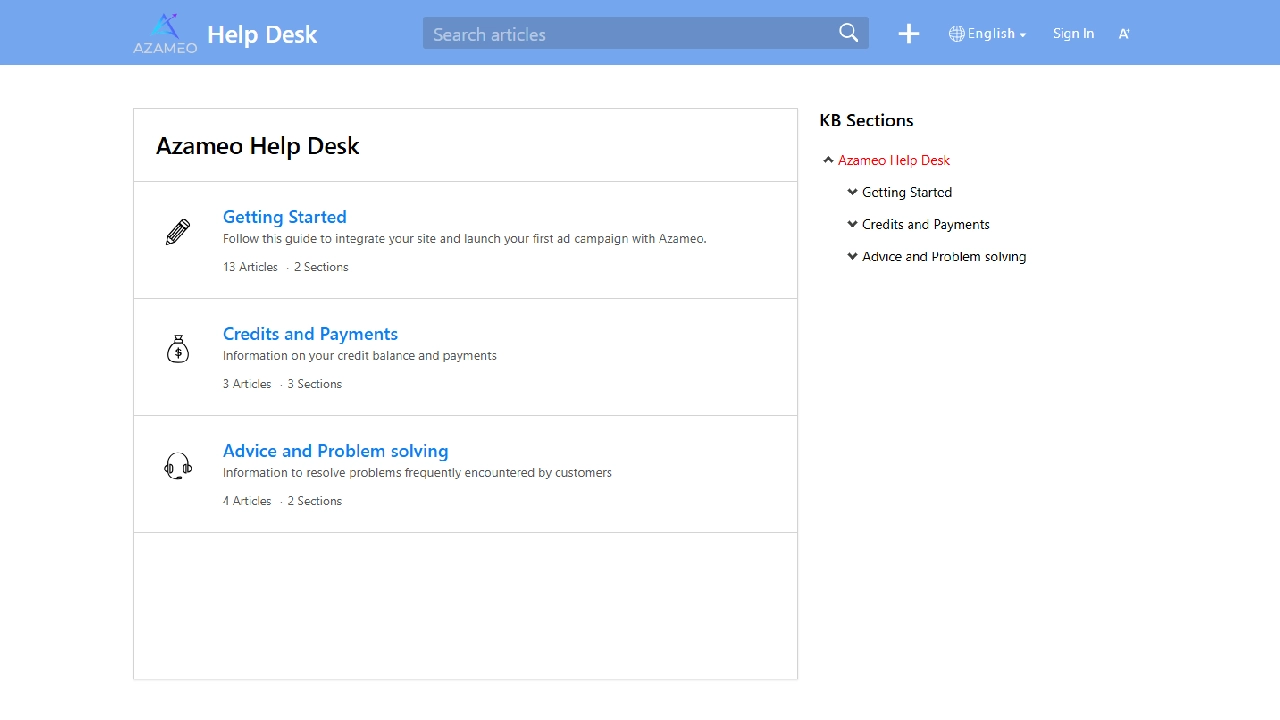Click the Azameo logo icon
Viewport: 1280px width, 720px height.
(165, 33)
